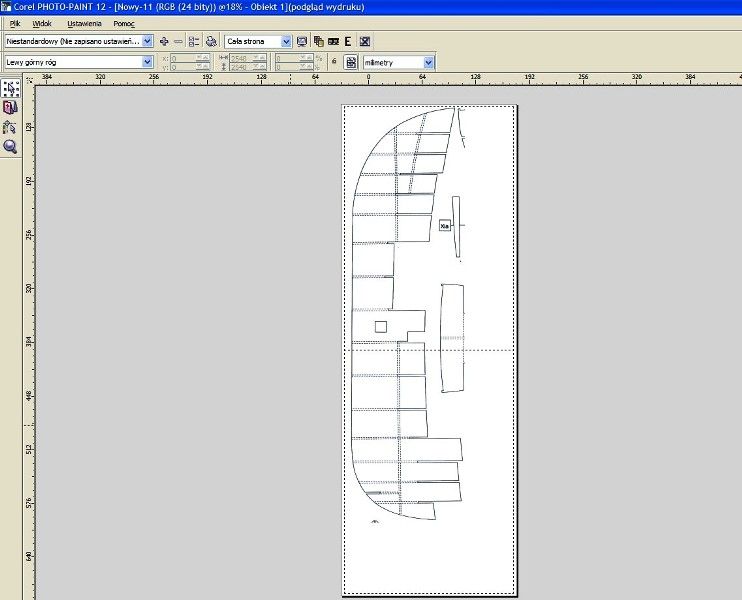The width and height of the screenshot is (742, 600).
Task: Select the Pick tool in the toolbox
Action: 11,89
